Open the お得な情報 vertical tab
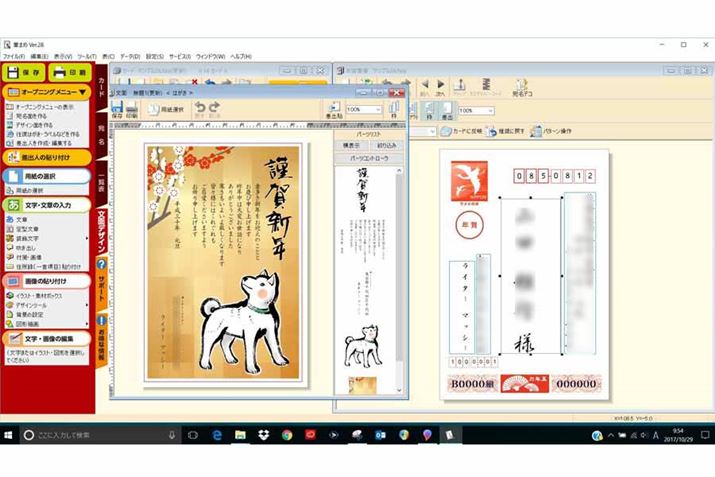The width and height of the screenshot is (715, 477). tap(101, 340)
